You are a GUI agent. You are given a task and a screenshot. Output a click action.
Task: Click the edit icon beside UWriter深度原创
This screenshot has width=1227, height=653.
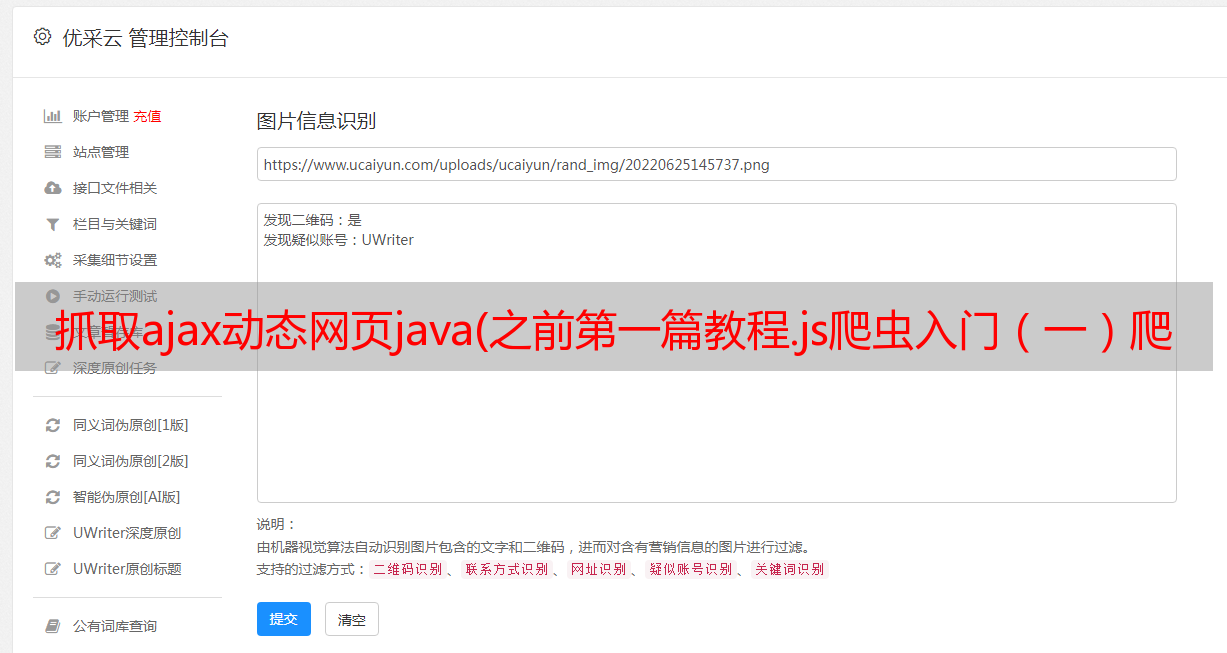click(x=53, y=533)
